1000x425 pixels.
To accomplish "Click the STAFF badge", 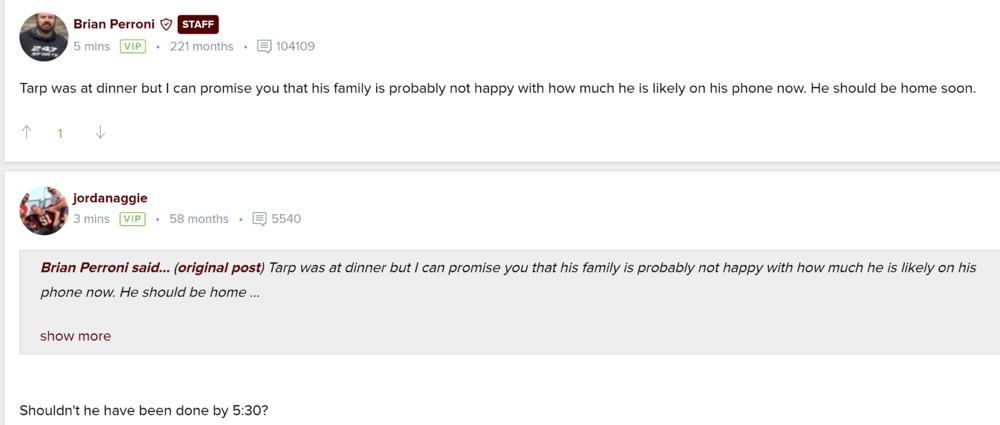I will pos(198,25).
